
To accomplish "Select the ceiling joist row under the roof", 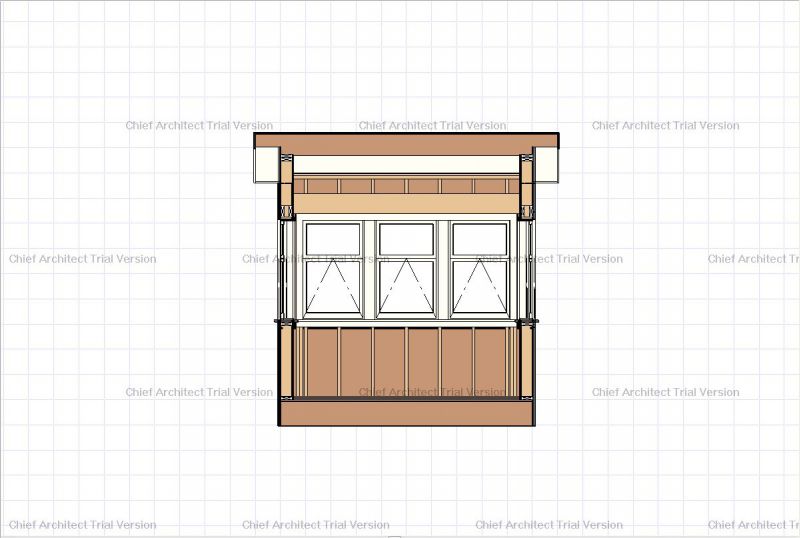I will point(407,185).
